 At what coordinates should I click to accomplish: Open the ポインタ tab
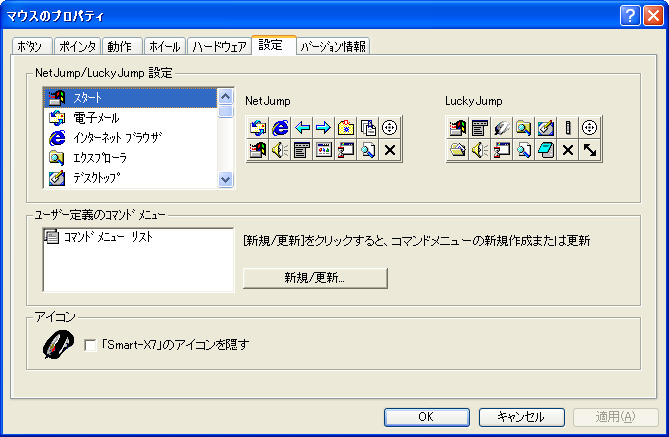pos(77,46)
